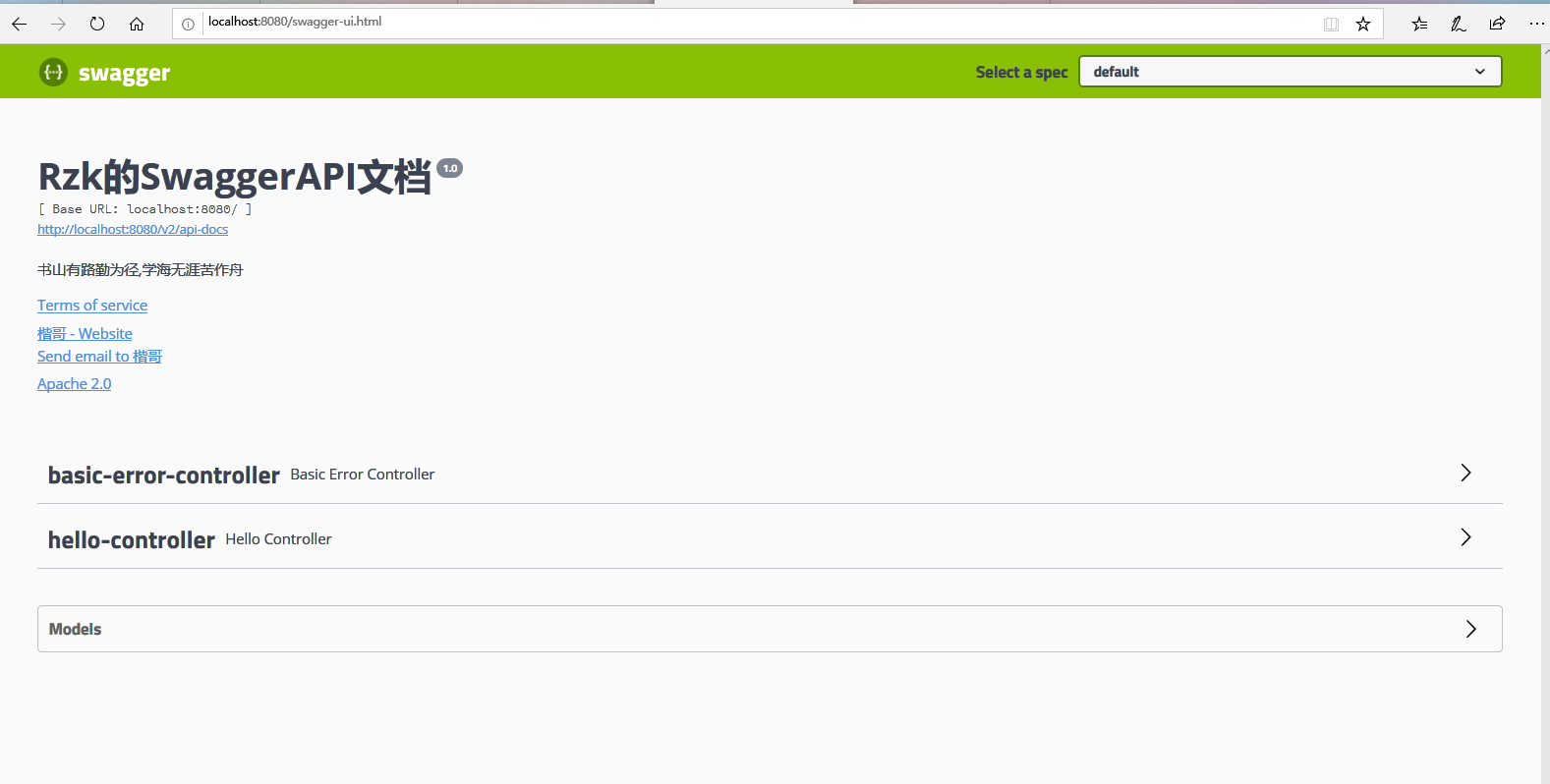Click the Models label
Image resolution: width=1550 pixels, height=784 pixels.
(x=75, y=630)
